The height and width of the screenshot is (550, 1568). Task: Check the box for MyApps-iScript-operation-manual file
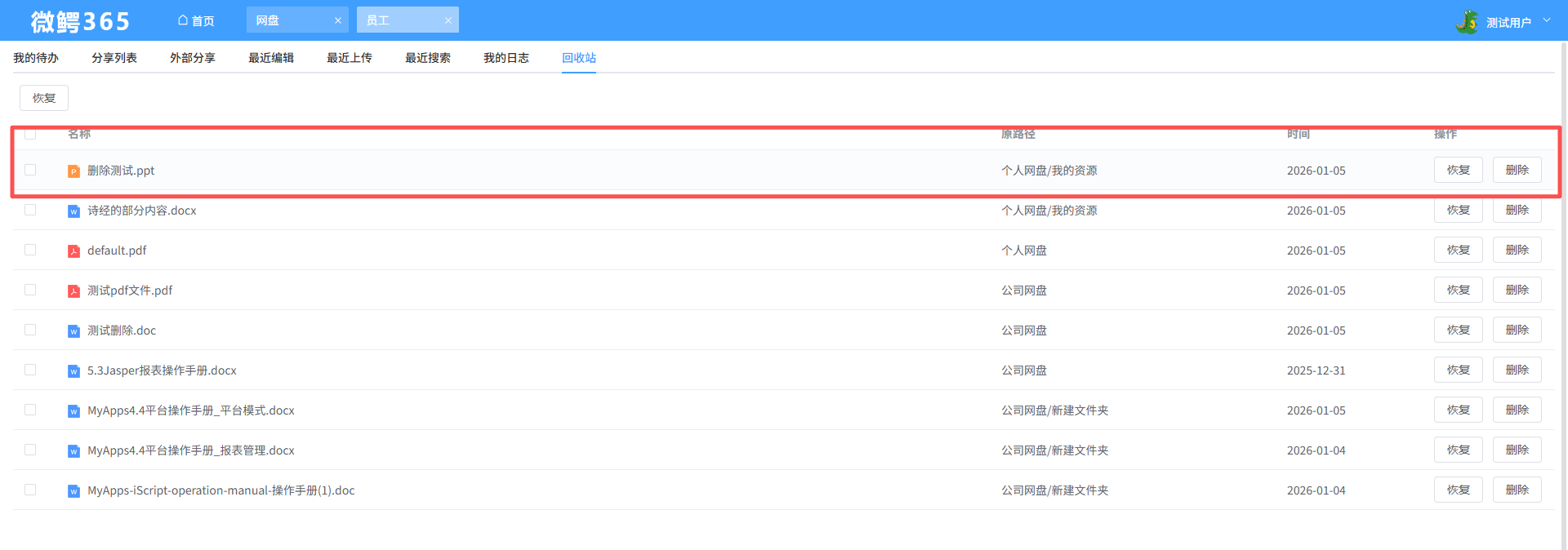[30, 490]
